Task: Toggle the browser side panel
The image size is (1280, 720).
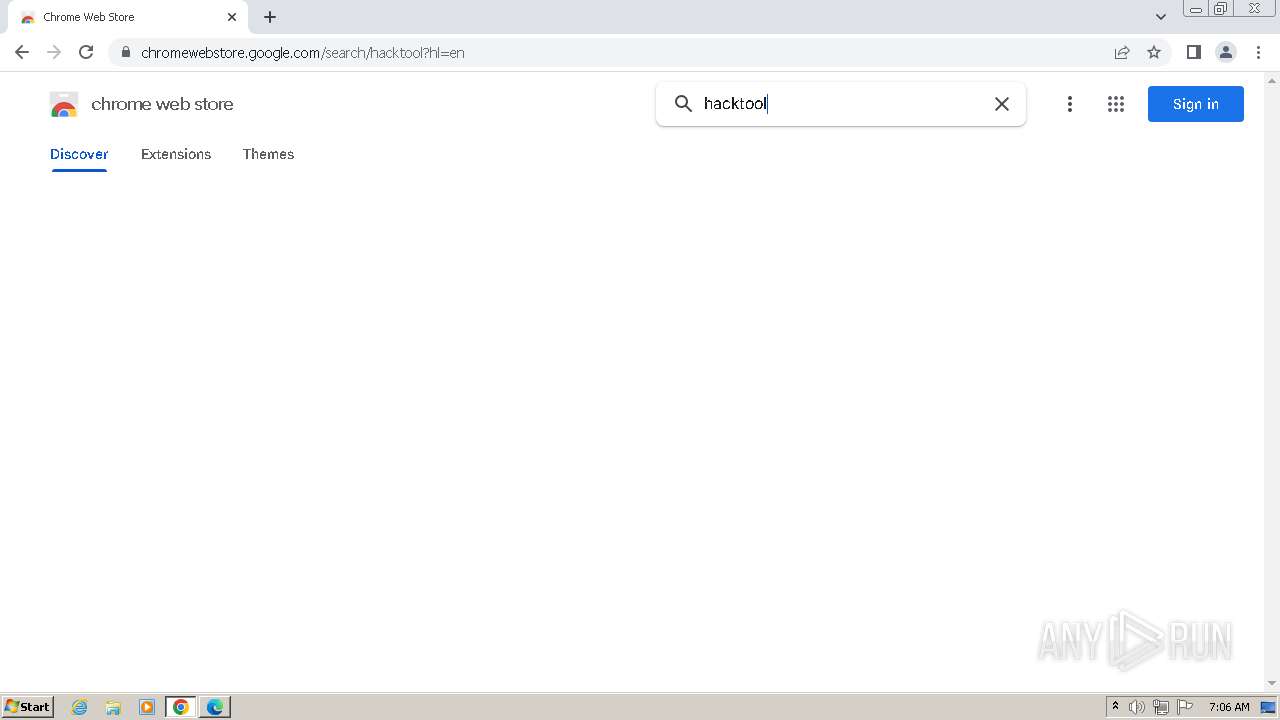Action: [1193, 52]
